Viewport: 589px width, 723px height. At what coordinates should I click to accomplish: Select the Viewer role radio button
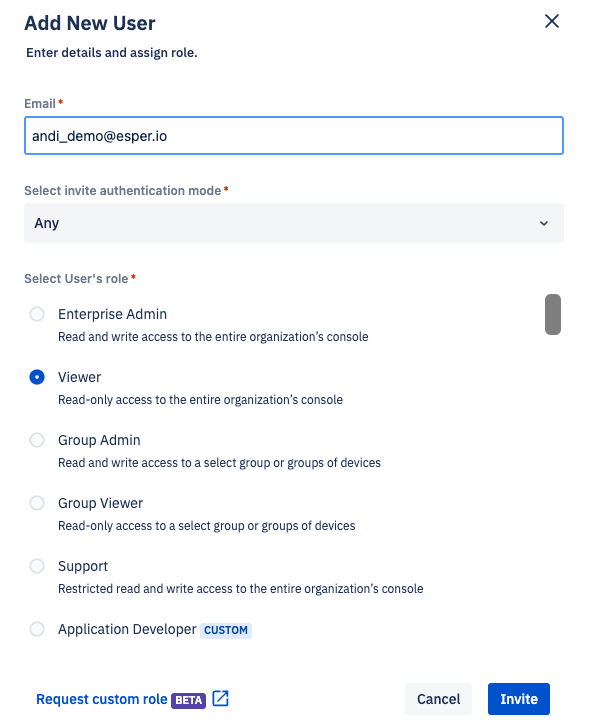tap(37, 377)
